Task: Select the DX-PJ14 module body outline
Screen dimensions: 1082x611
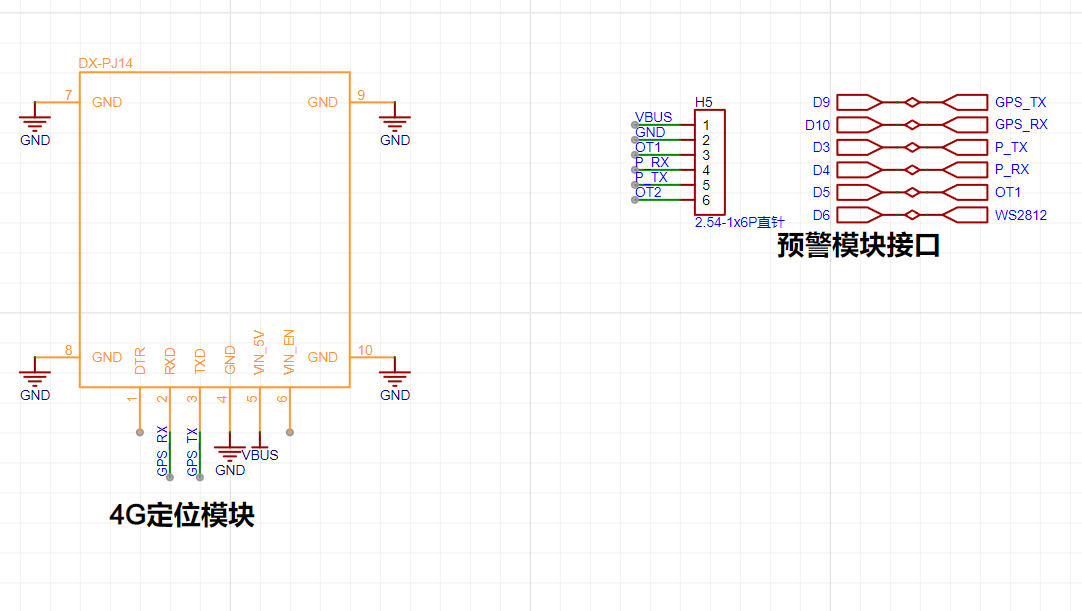Action: [215, 230]
